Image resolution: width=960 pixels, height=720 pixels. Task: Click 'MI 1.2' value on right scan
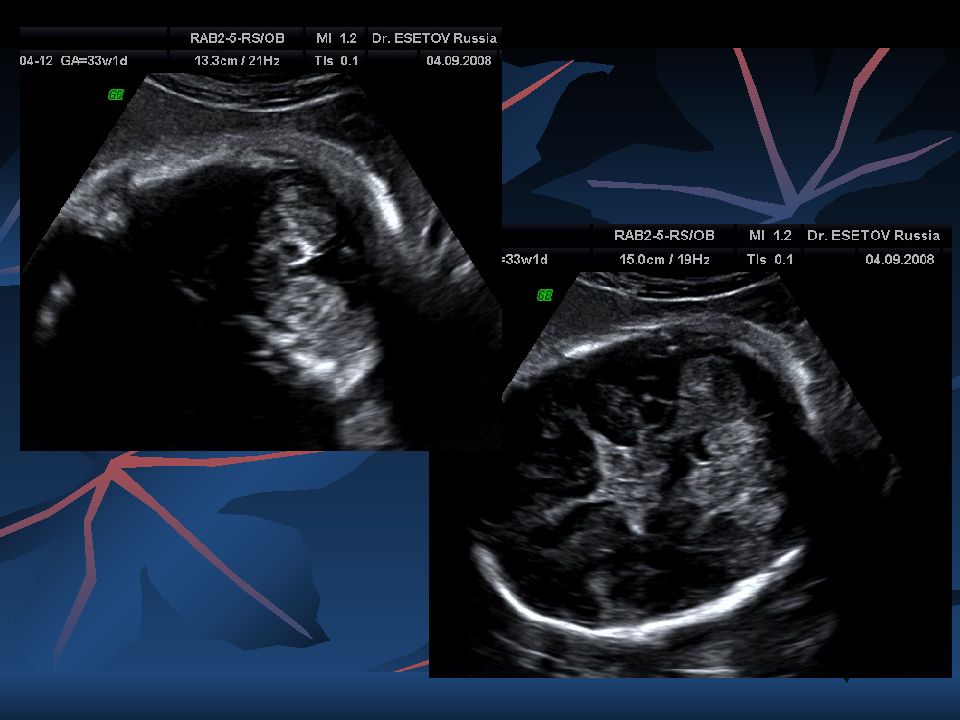click(770, 235)
